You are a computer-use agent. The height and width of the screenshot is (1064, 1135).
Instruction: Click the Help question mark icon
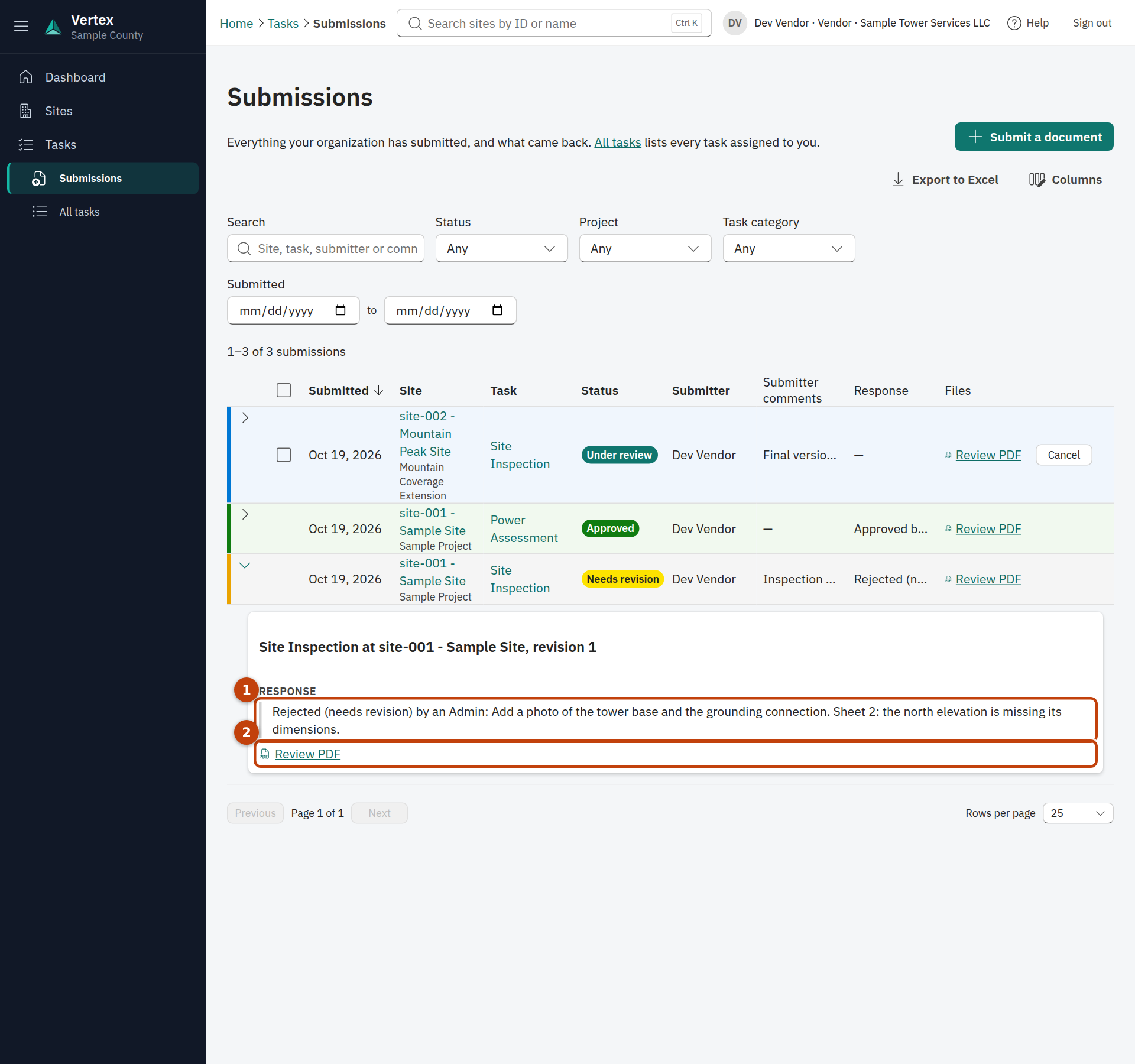(x=1014, y=23)
